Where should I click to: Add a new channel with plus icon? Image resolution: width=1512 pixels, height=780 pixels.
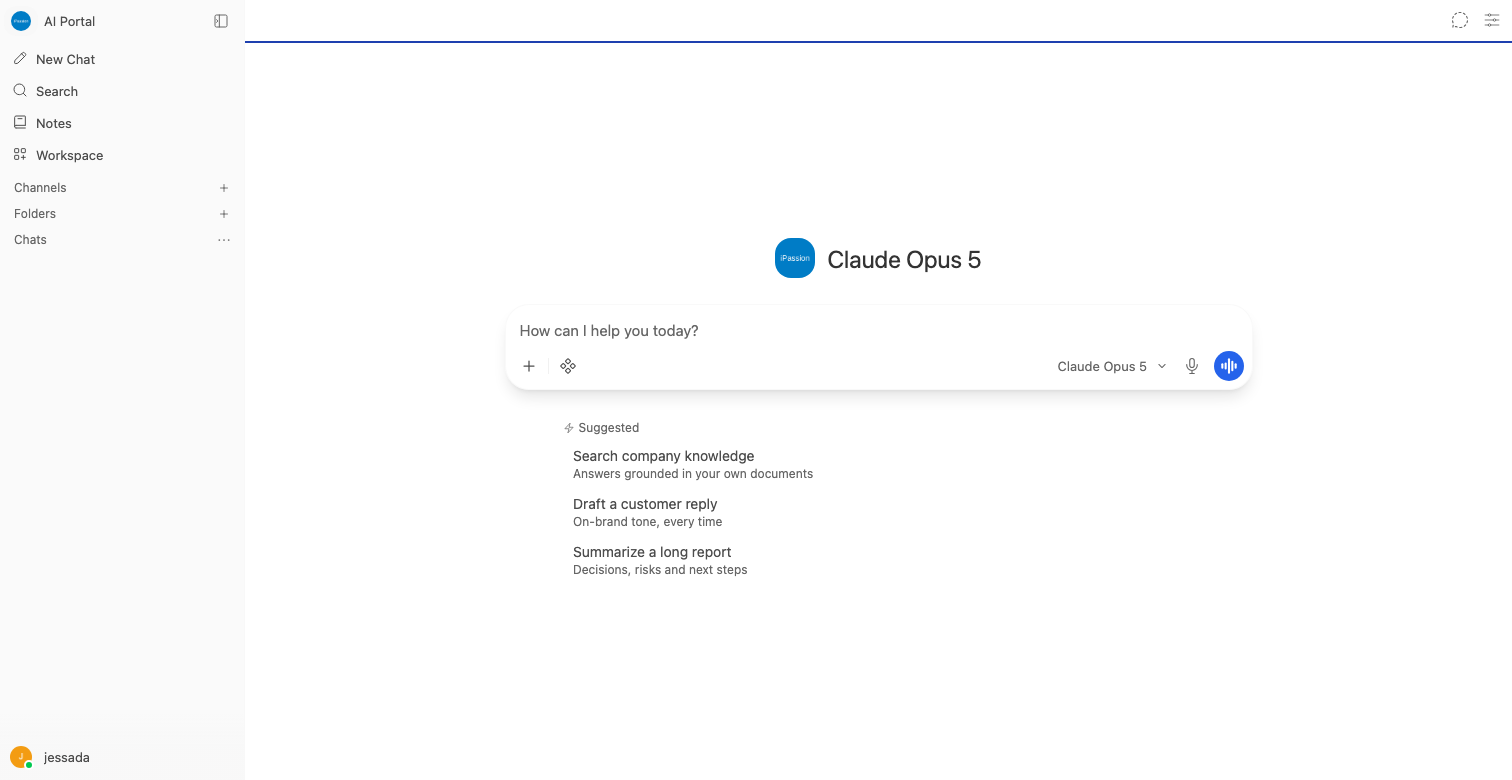pyautogui.click(x=224, y=188)
